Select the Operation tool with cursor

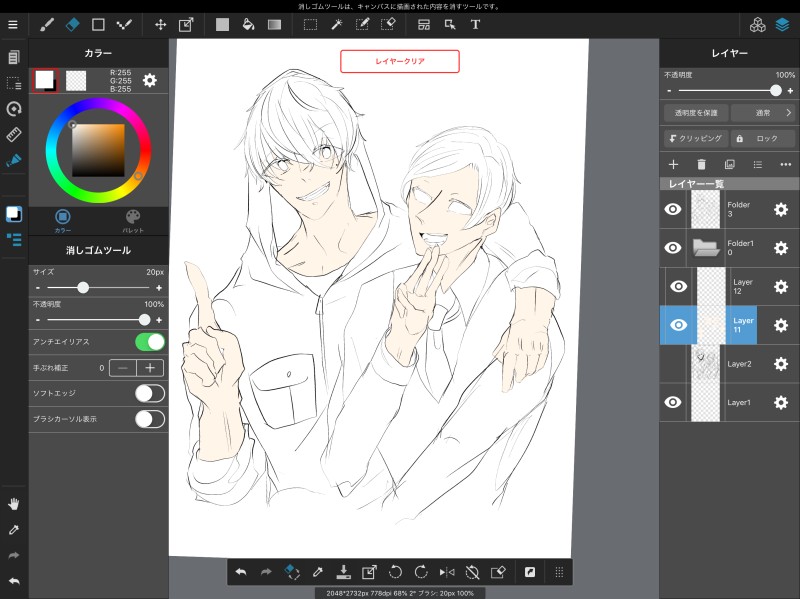(x=450, y=24)
